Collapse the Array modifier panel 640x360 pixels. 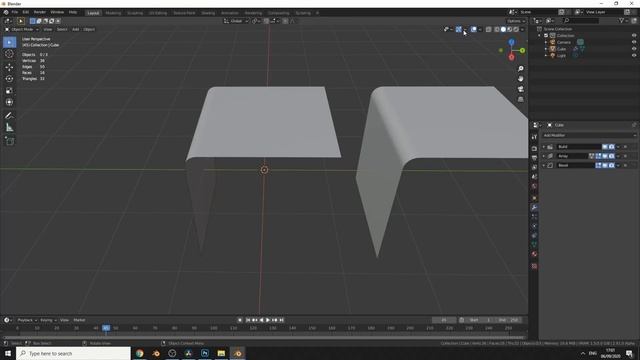point(544,156)
